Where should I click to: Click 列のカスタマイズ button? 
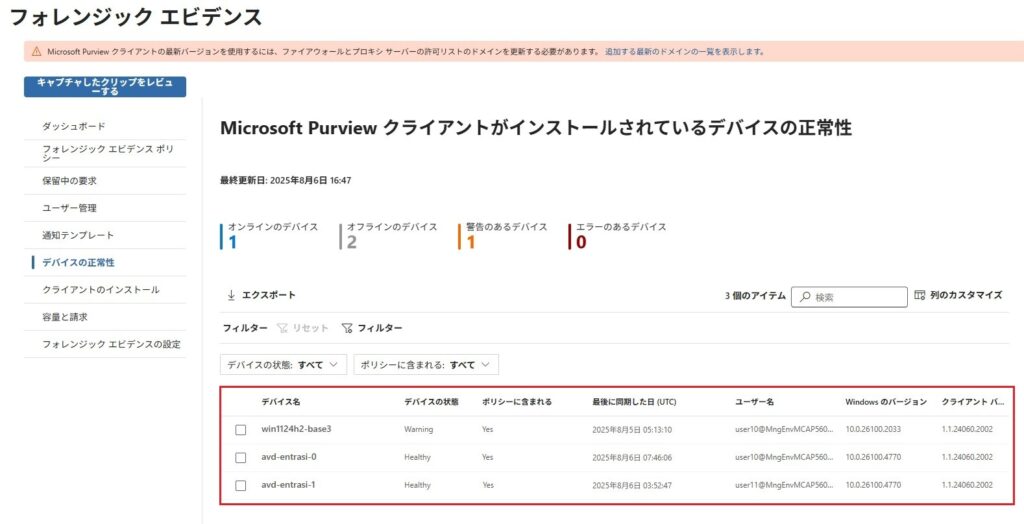click(x=958, y=295)
